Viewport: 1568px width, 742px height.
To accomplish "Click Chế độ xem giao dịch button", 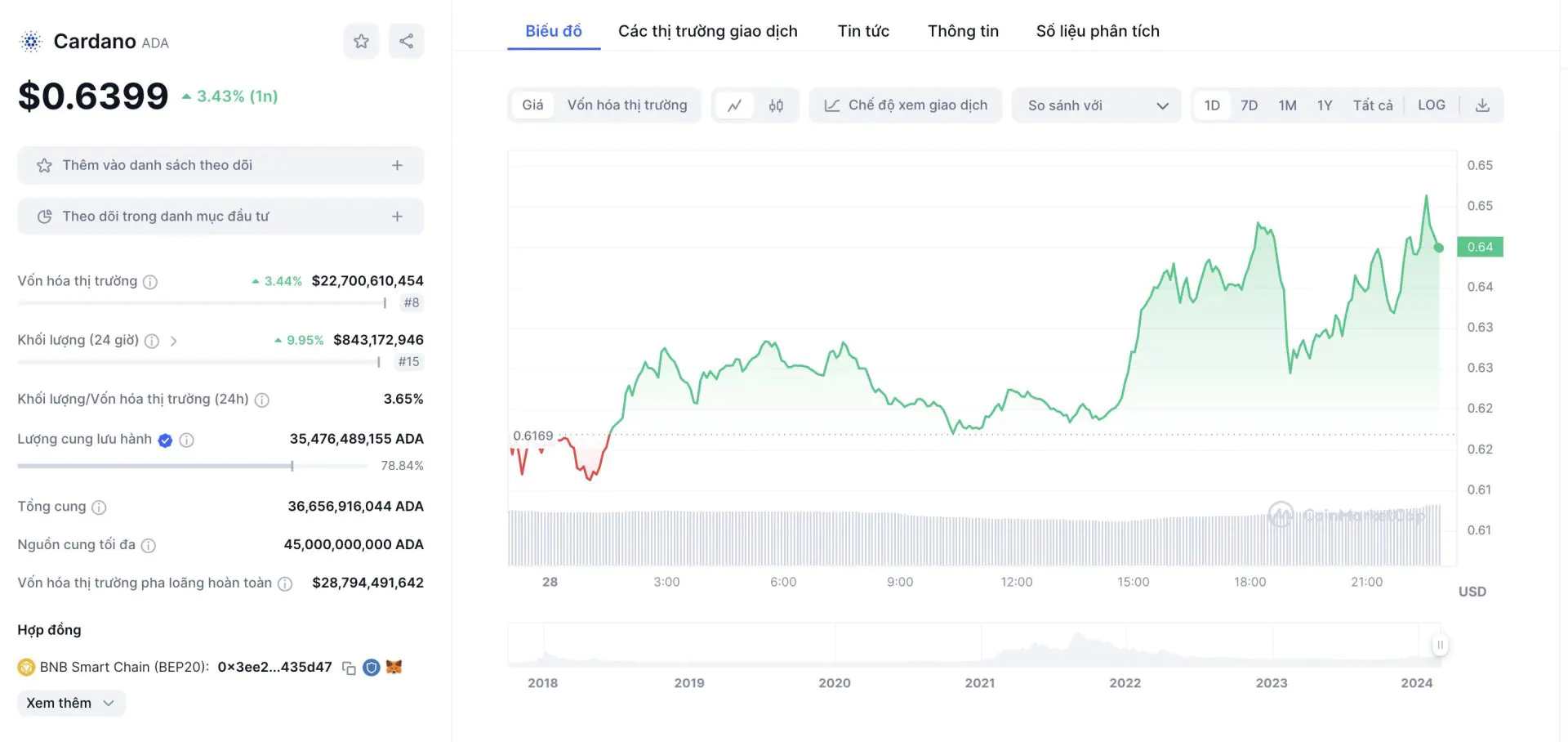I will pyautogui.click(x=906, y=105).
